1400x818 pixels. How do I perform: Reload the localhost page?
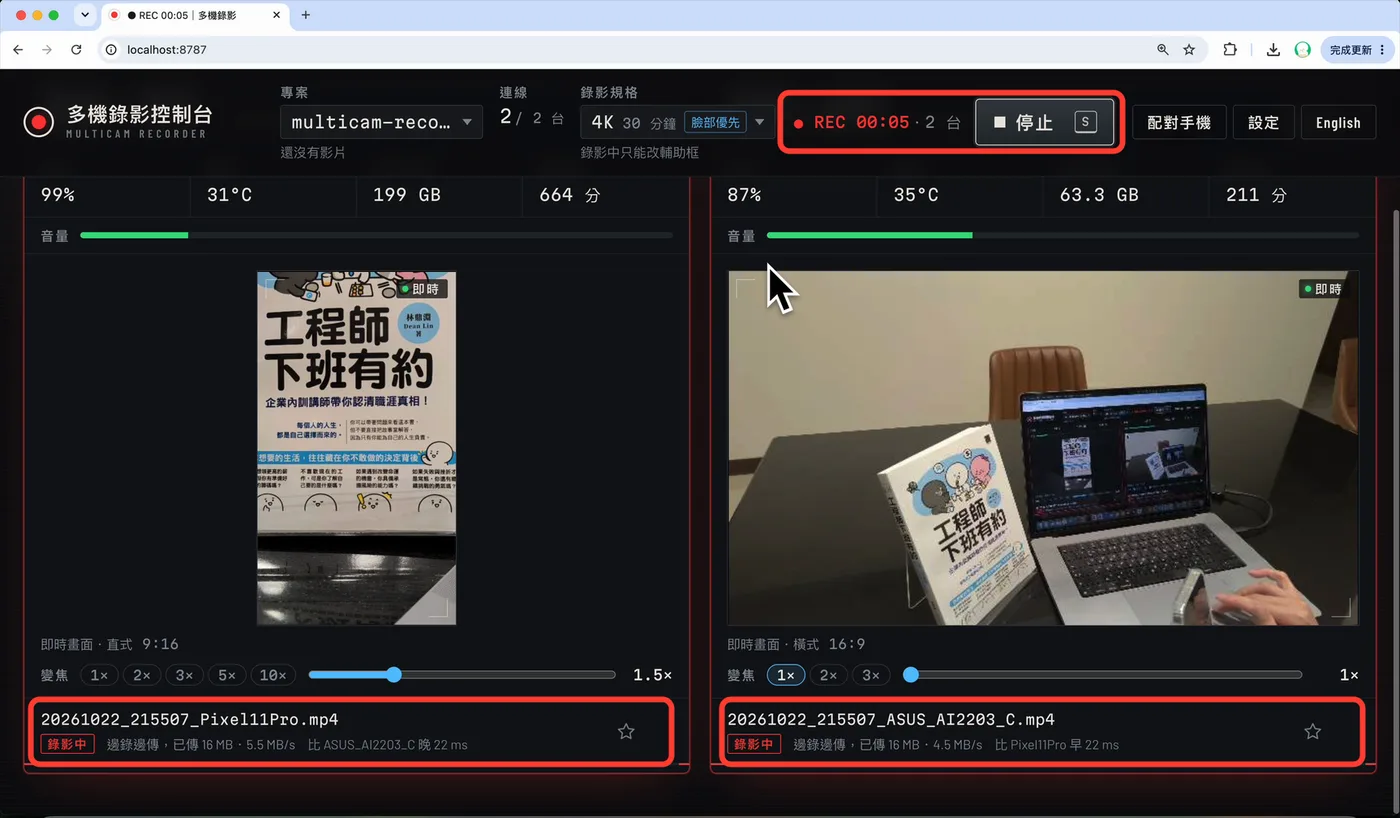(x=76, y=49)
